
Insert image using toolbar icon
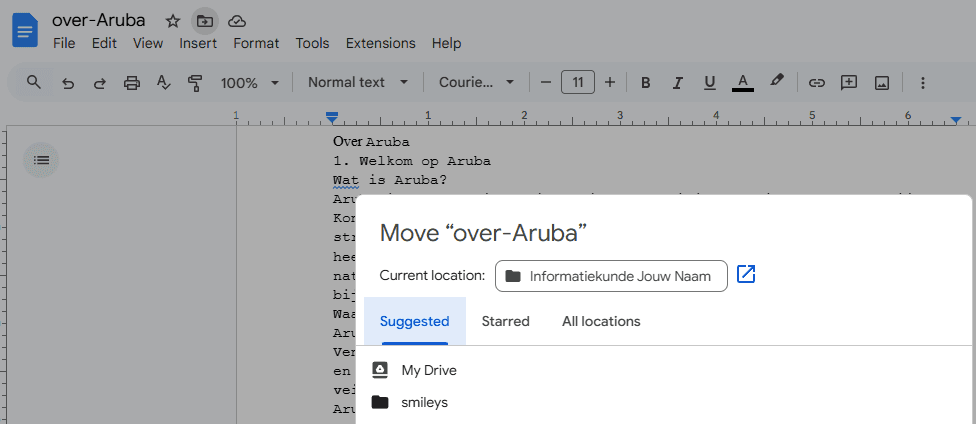tap(881, 82)
